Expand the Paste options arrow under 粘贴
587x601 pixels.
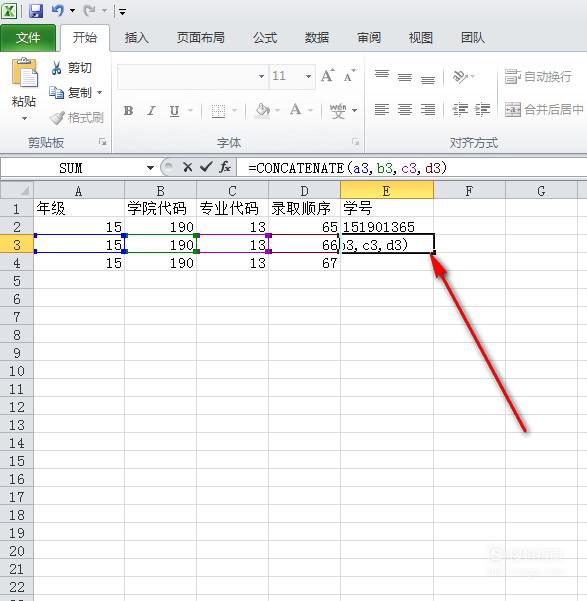pos(24,118)
